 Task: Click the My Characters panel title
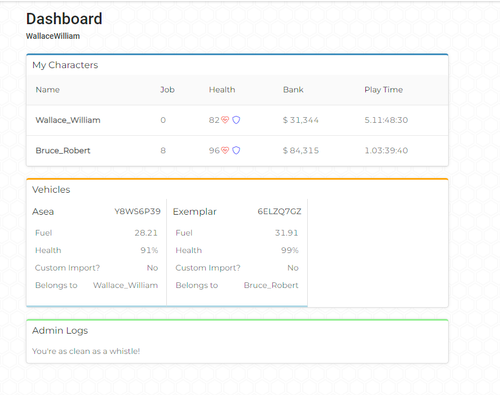tap(65, 65)
